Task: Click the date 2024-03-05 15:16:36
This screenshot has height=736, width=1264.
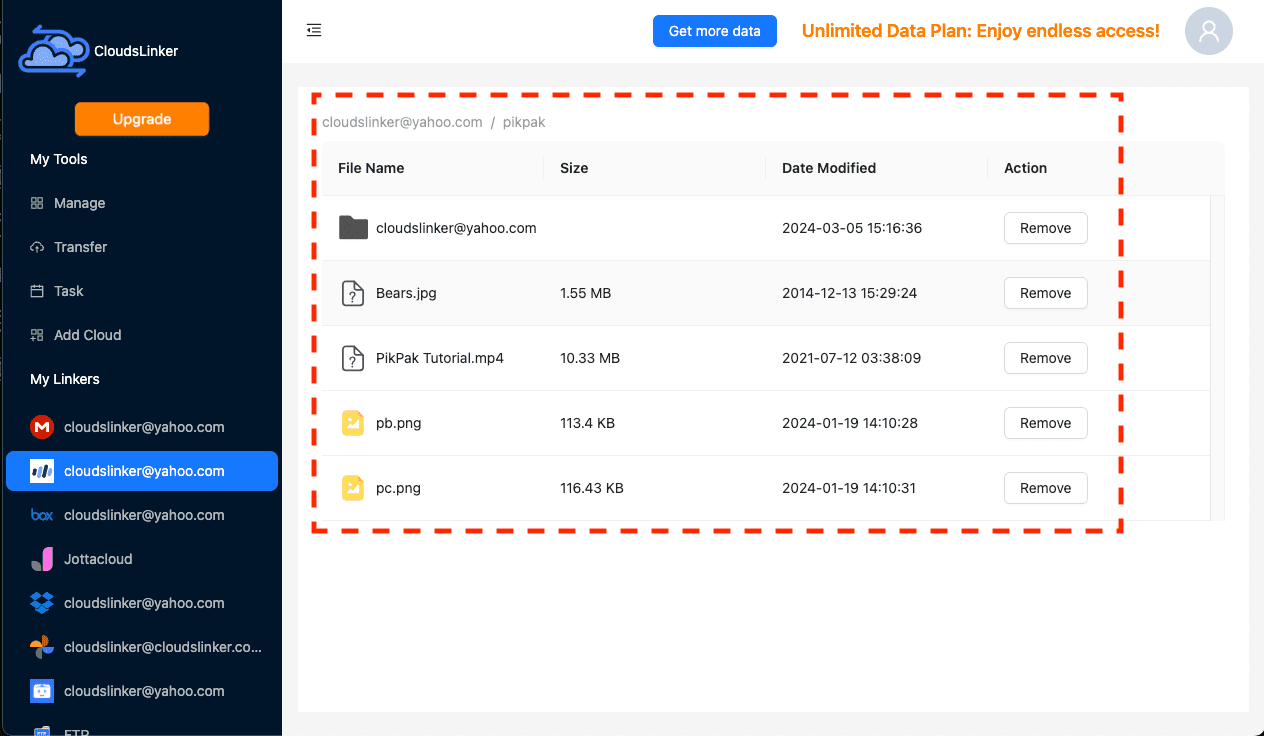Action: click(x=852, y=228)
